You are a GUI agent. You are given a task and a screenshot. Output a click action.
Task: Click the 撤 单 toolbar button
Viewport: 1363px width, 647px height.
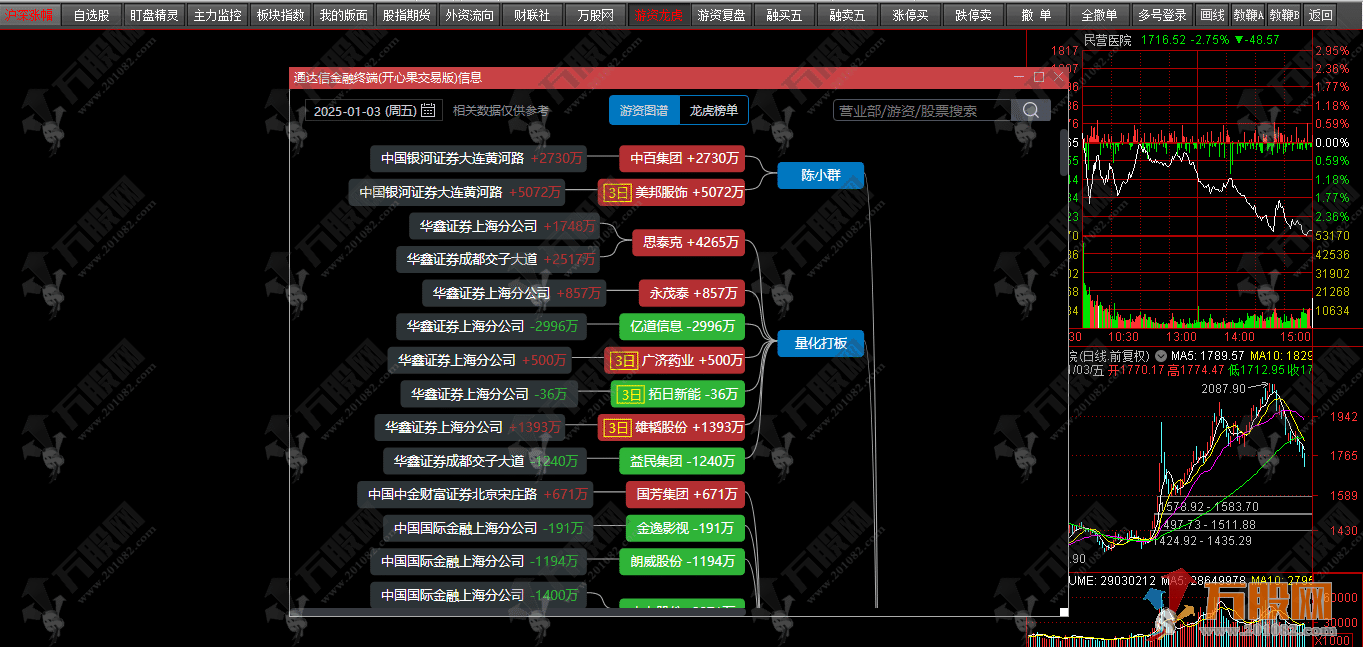tap(1036, 15)
